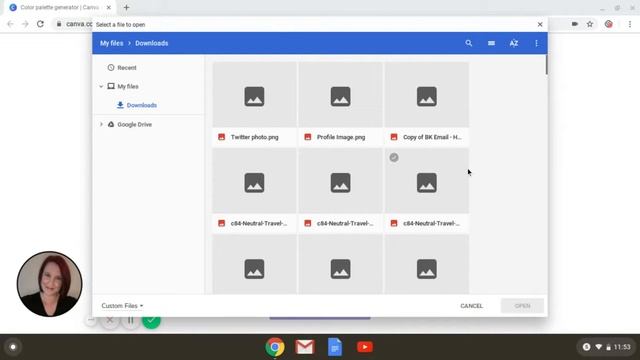Click the red extension icon in Chrome toolbar
Screen dimensions: 640x360
pos(609,24)
